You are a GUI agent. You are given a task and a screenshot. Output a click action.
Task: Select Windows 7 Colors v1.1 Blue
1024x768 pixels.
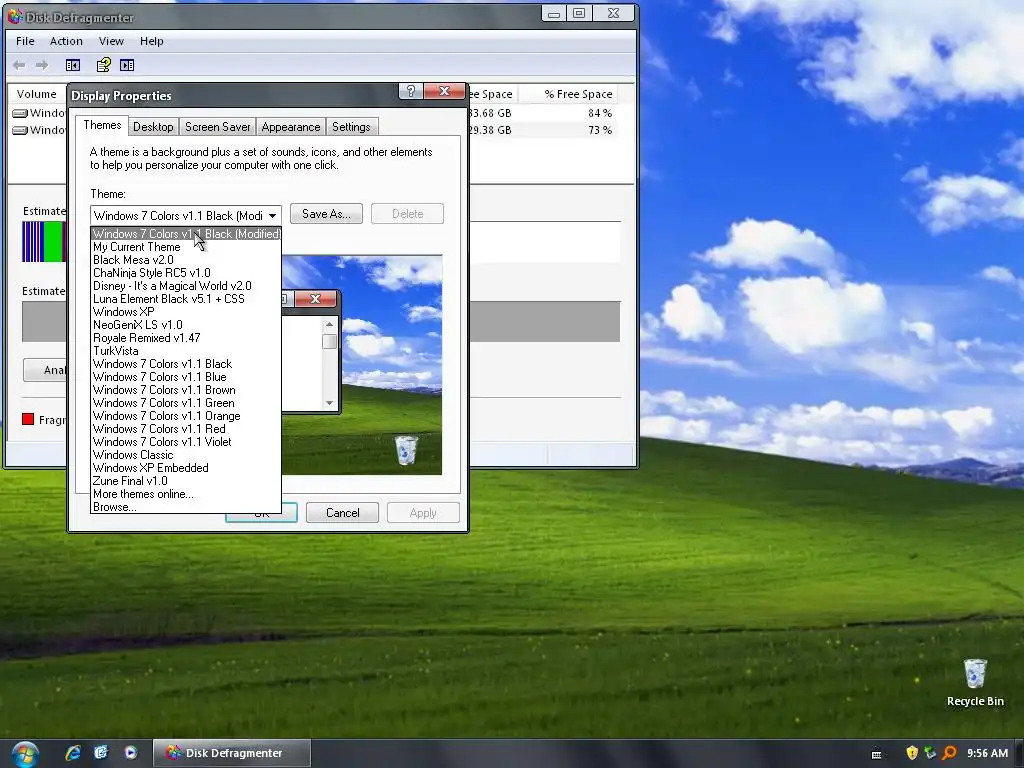[x=185, y=377]
